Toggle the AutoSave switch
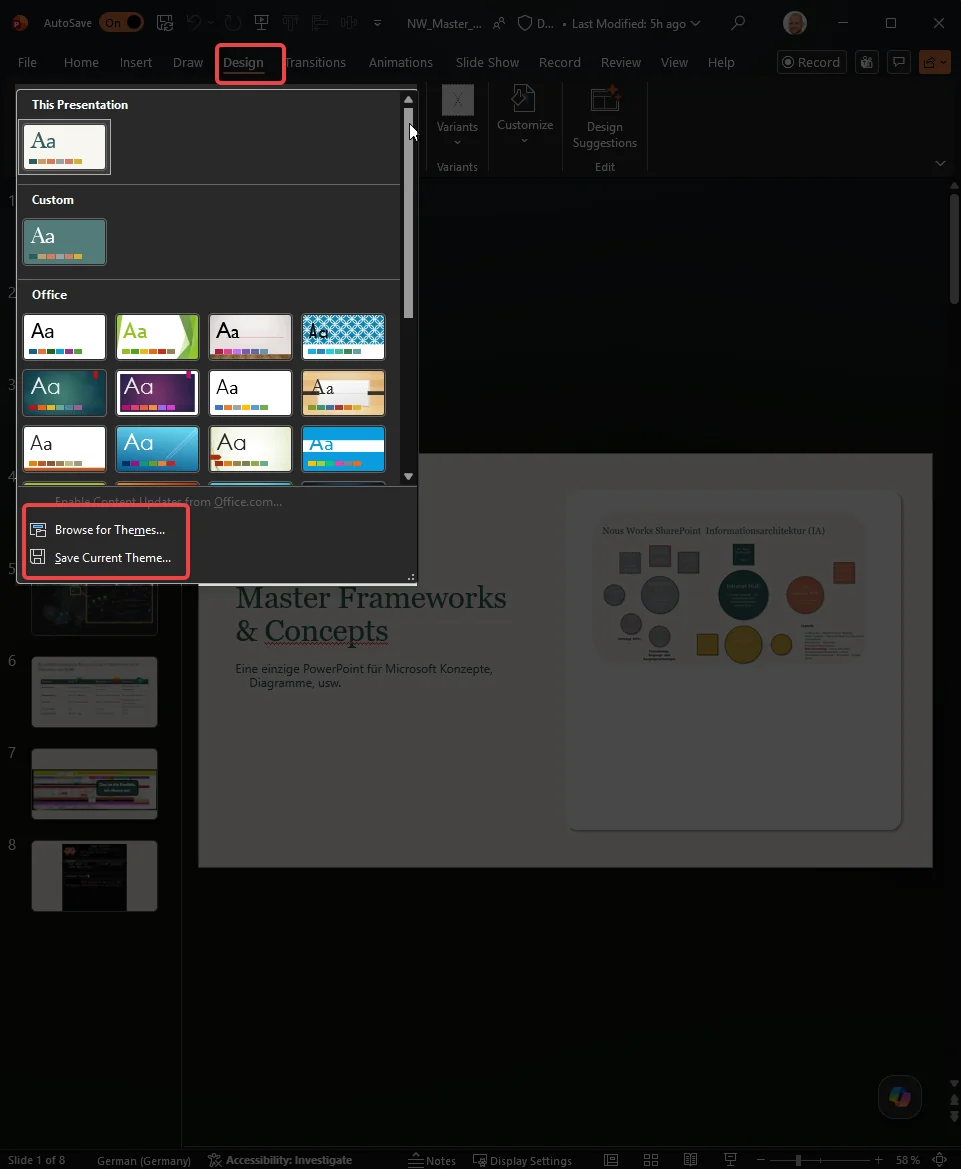 (122, 23)
